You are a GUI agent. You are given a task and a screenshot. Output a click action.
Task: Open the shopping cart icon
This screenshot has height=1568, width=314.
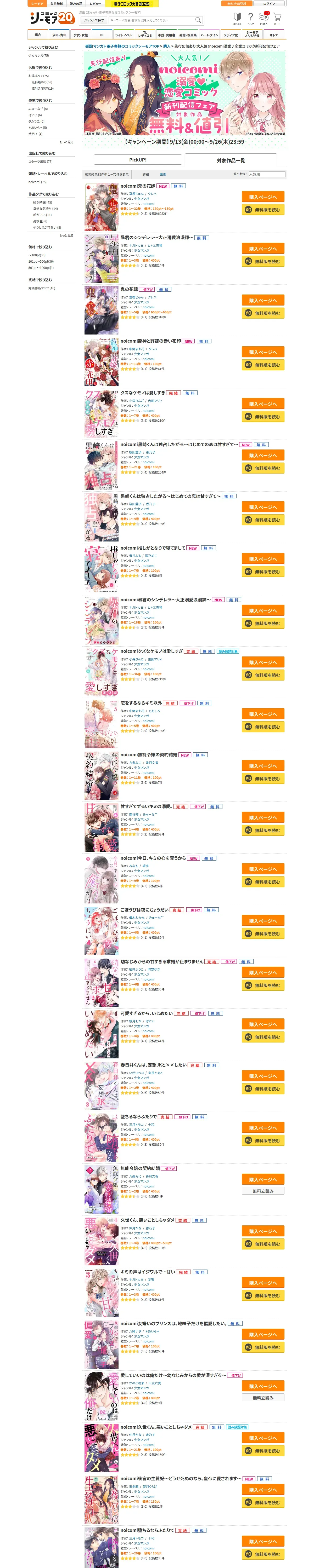277,19
